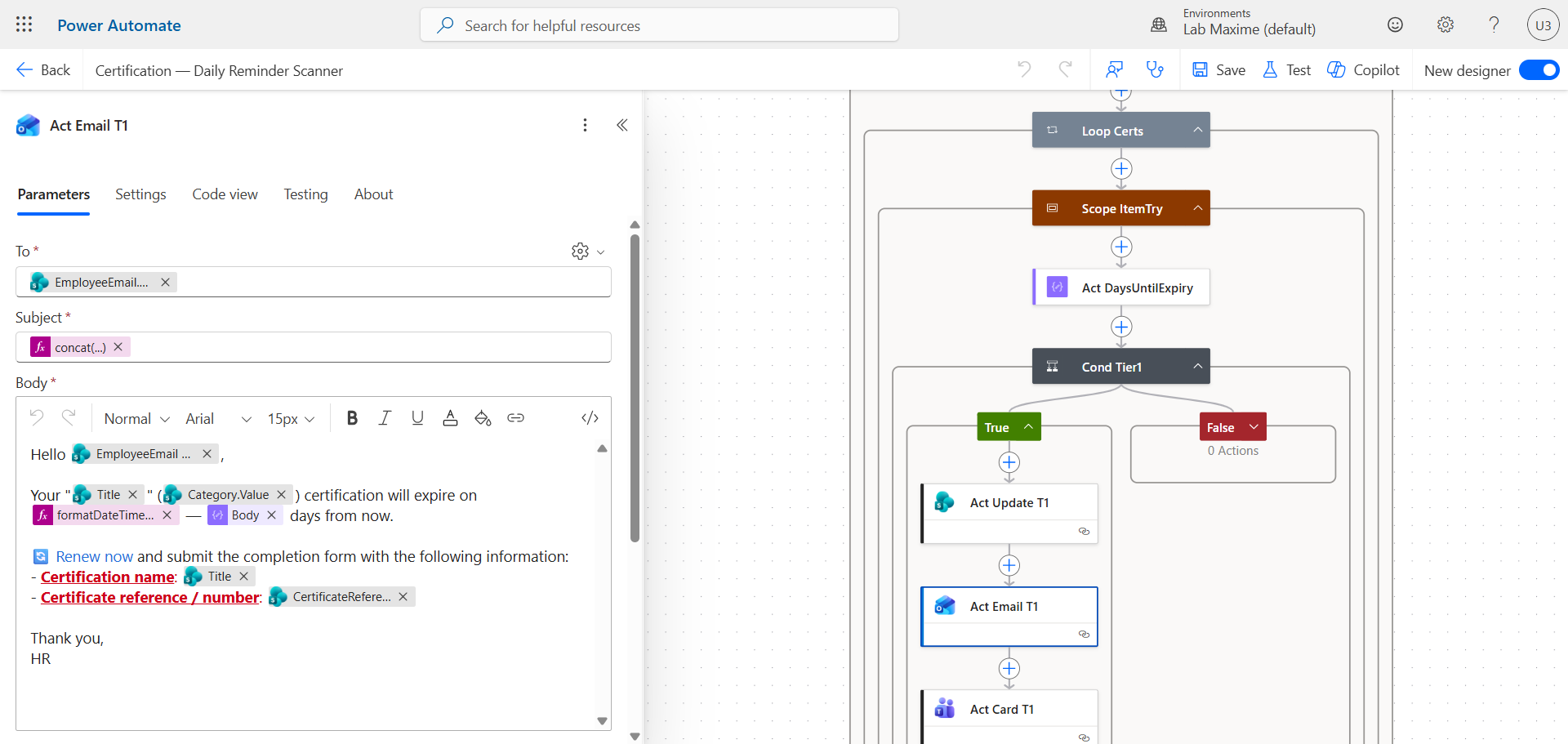The image size is (1568, 744).
Task: Open the Environments picker globe icon
Action: point(1159,25)
